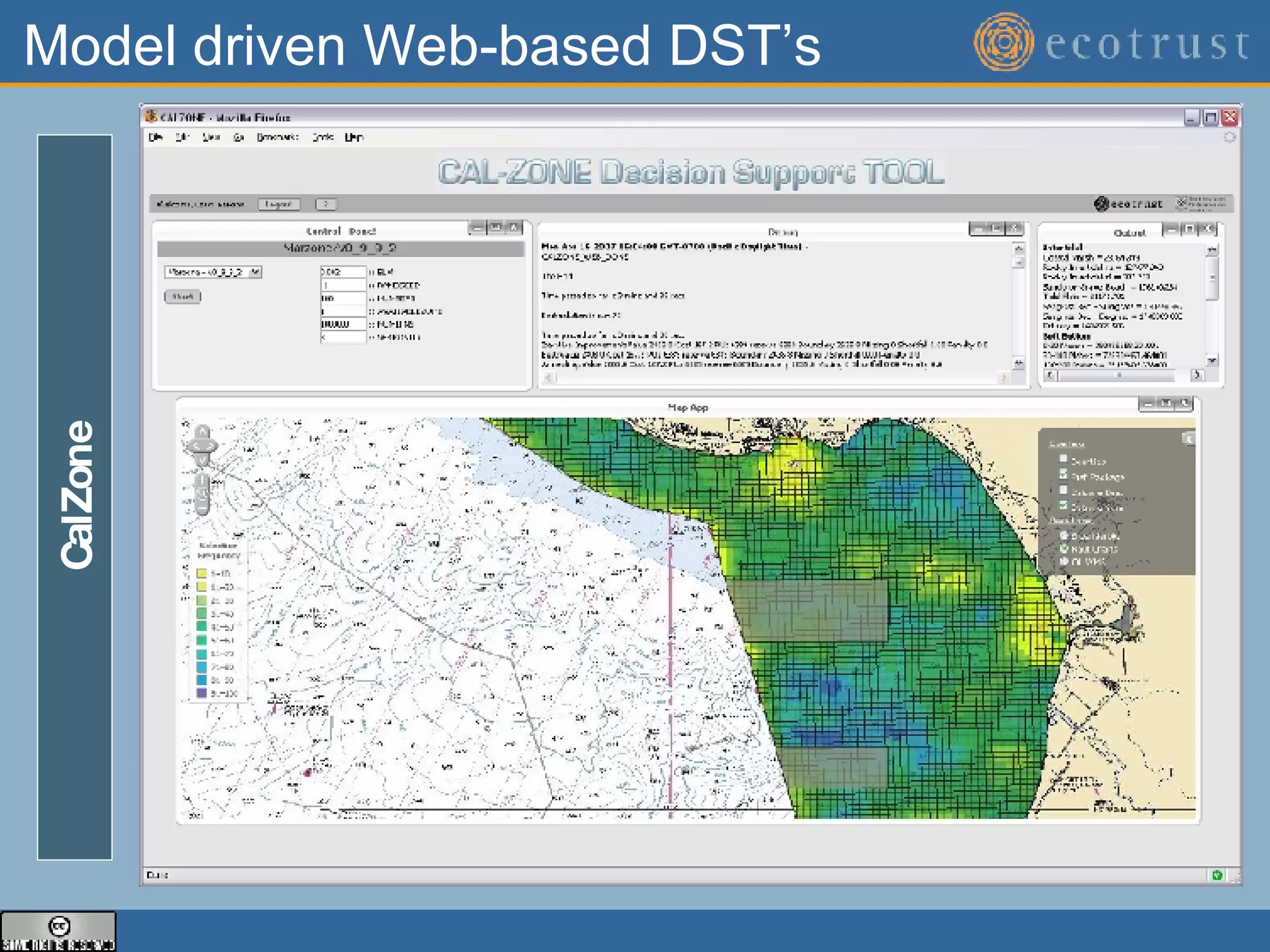Minimize the Debug panel window
The image size is (1270, 952).
978,229
